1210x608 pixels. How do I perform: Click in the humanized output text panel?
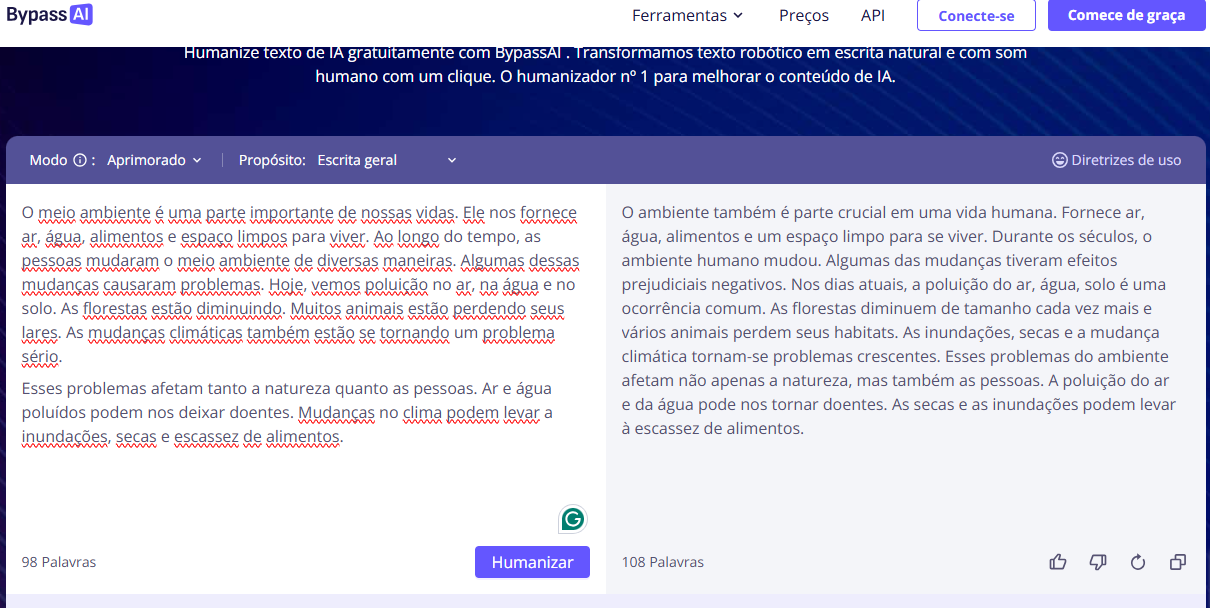point(900,320)
